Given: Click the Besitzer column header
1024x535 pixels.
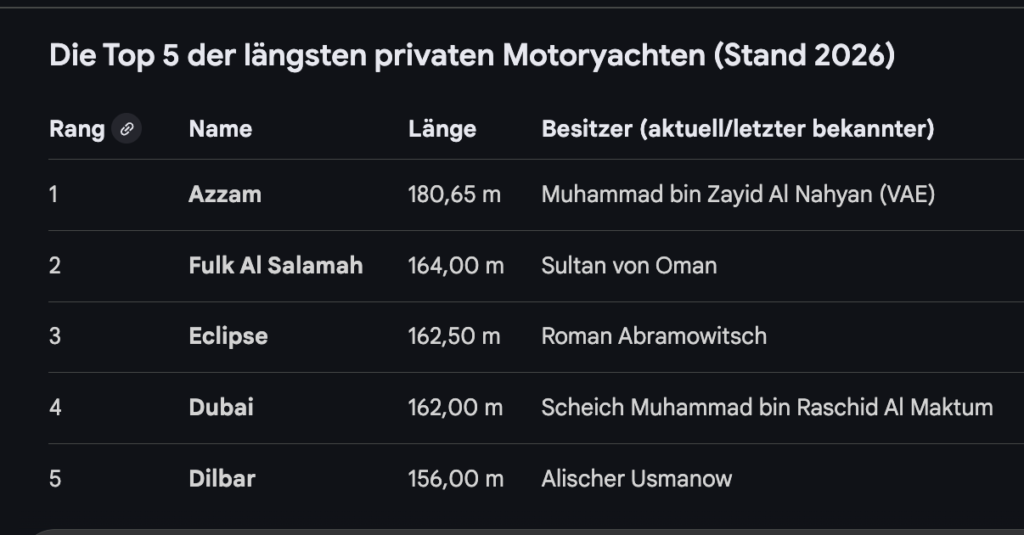Looking at the screenshot, I should tap(737, 129).
